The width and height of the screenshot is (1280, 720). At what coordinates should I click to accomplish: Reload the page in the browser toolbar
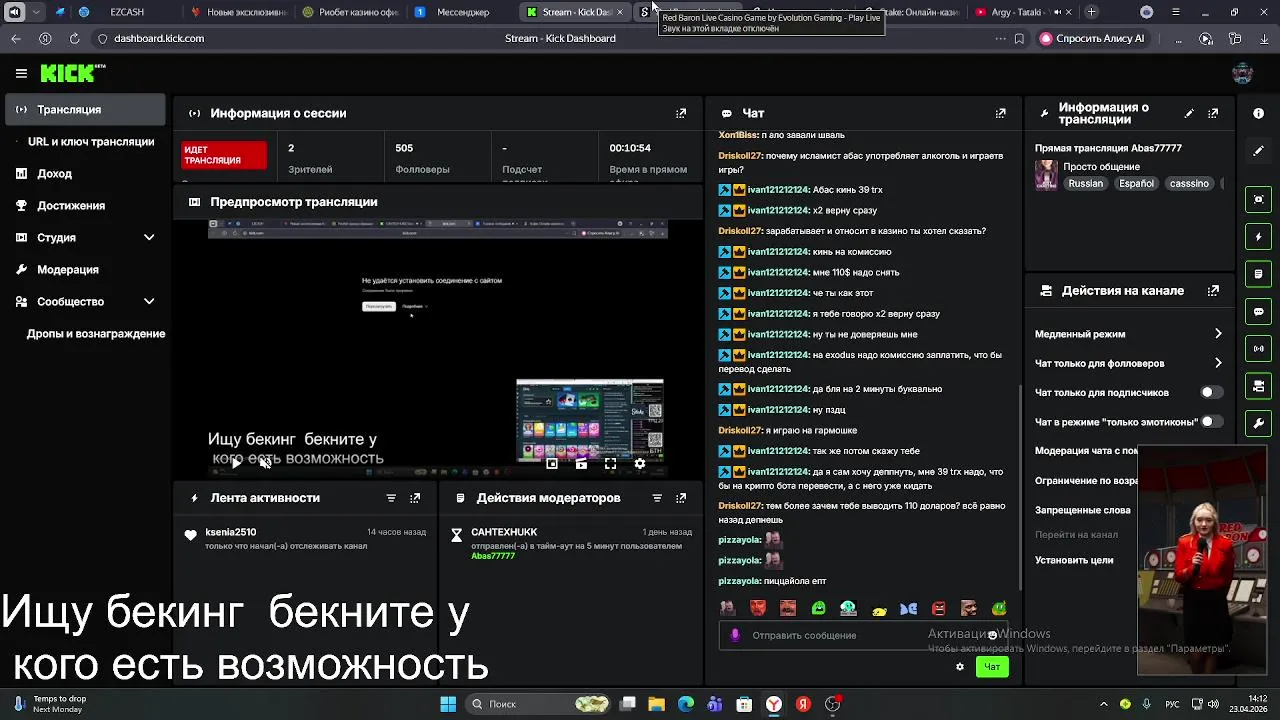[x=74, y=38]
